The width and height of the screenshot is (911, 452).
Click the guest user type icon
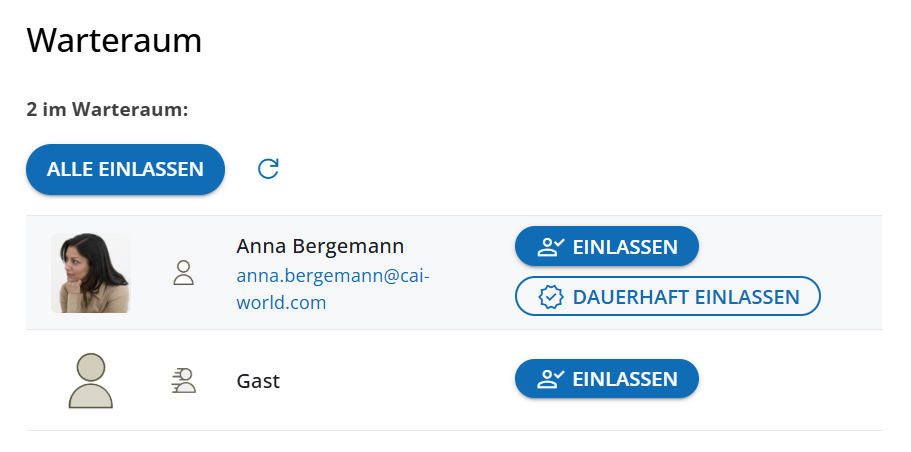pos(183,380)
